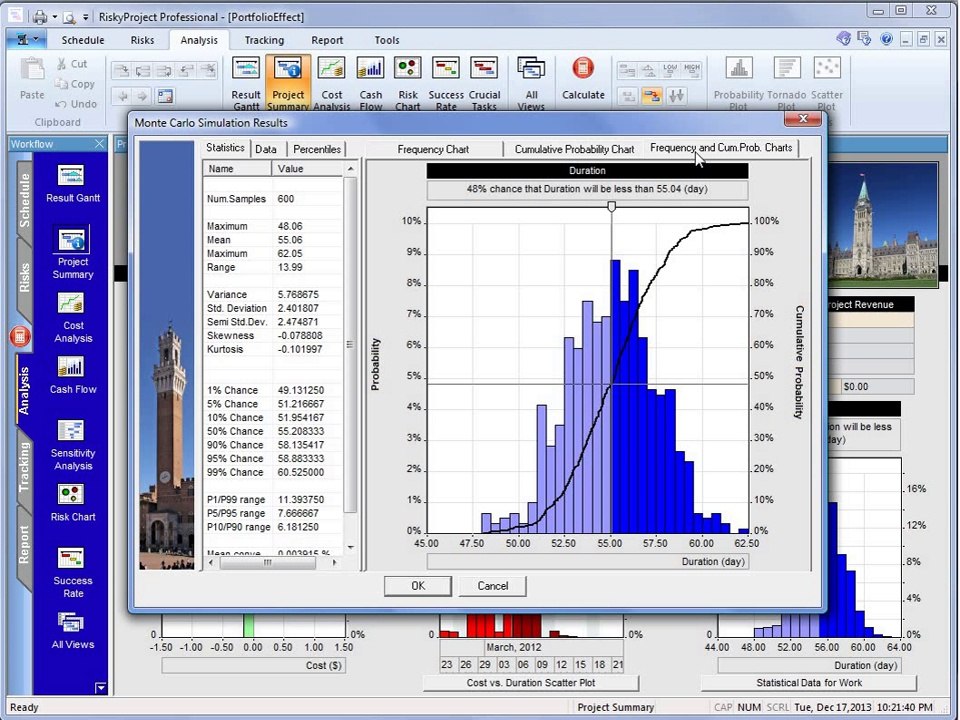Toggle the highlighted orange ribbon option button

pyautogui.click(x=652, y=96)
